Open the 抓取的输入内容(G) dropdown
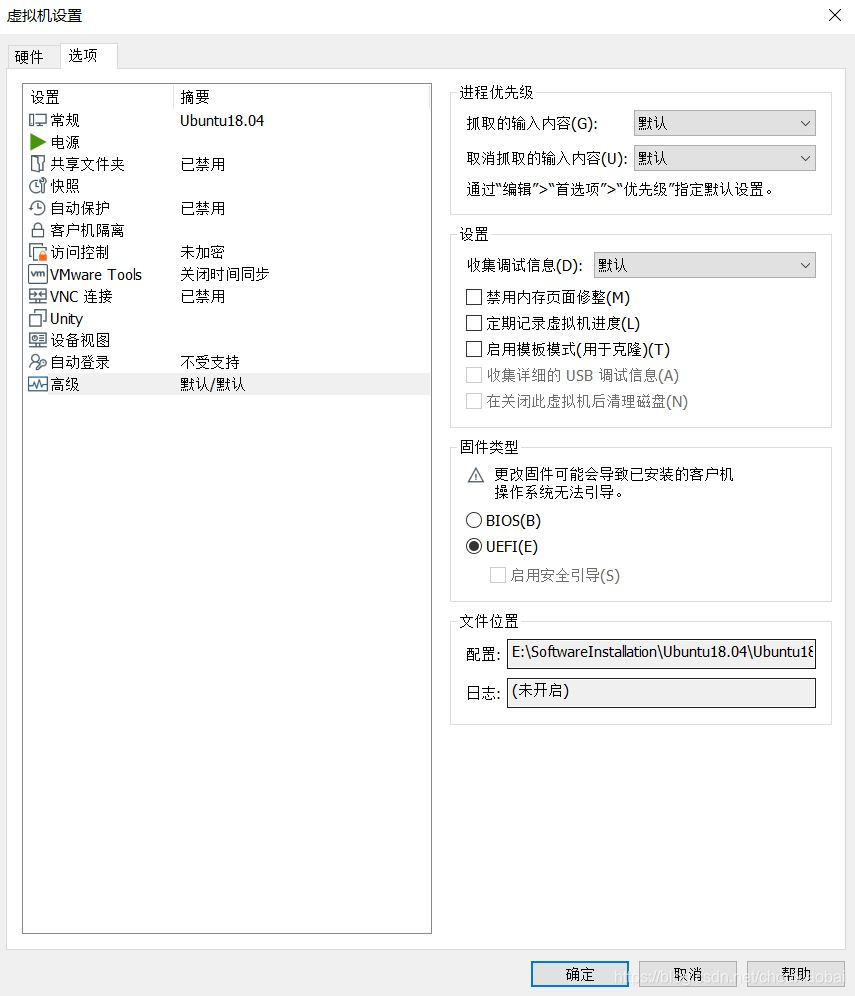Viewport: 855px width, 996px height. (725, 123)
